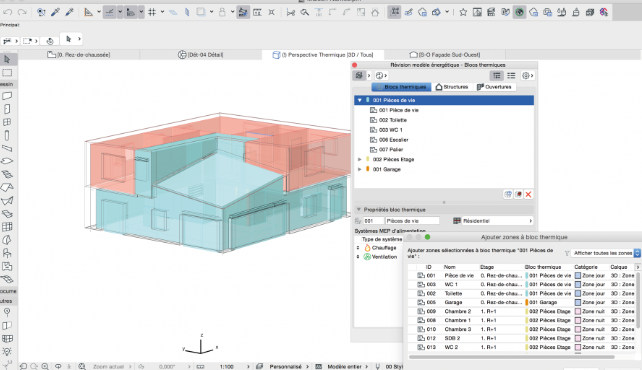Click the colorful rightmost toolbar icon
The image size is (642, 370).
point(604,12)
